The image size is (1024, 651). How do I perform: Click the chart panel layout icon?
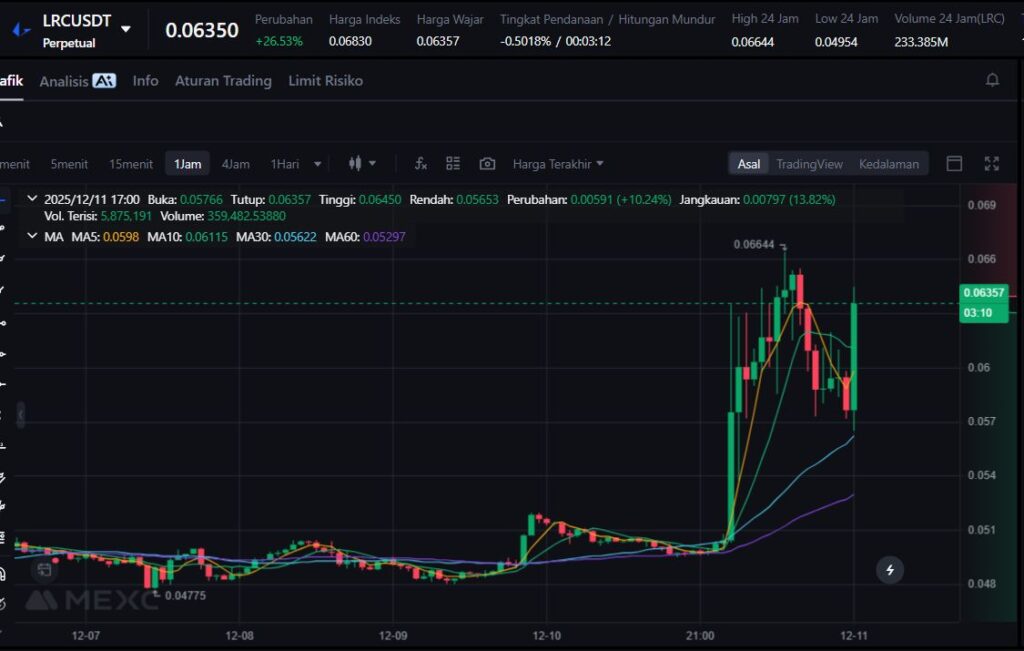click(954, 164)
